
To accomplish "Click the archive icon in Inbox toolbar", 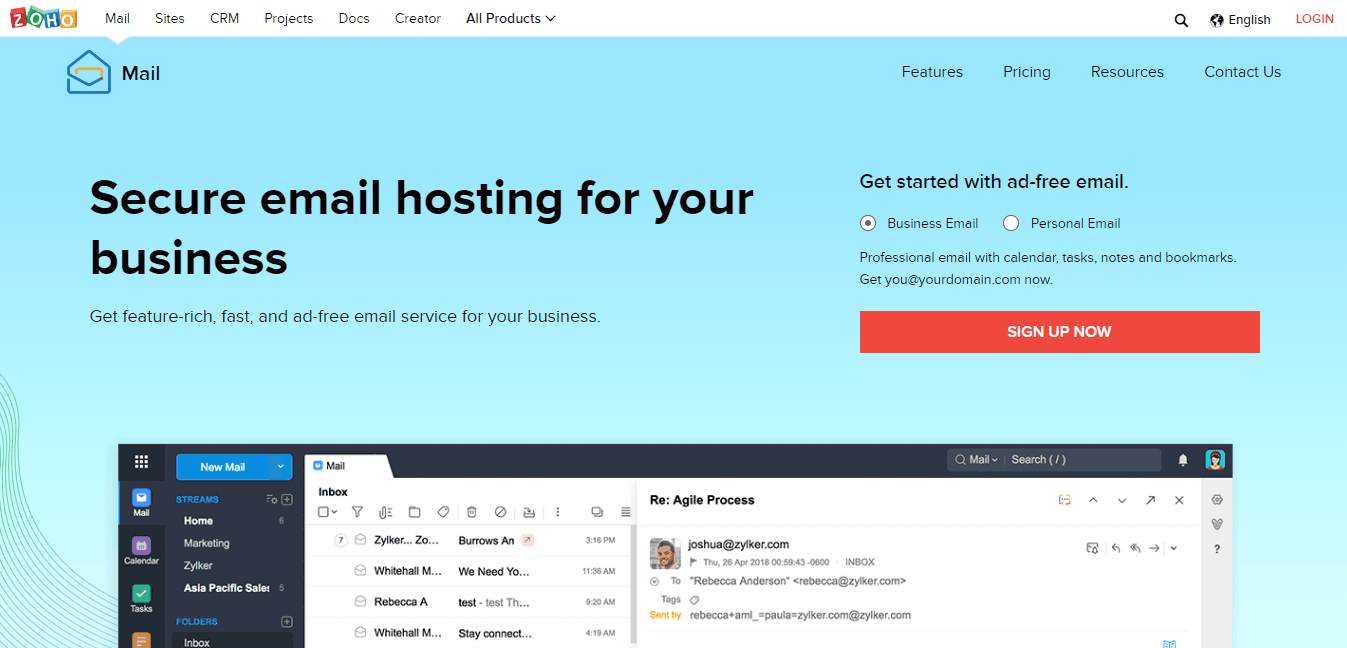I will (x=529, y=512).
